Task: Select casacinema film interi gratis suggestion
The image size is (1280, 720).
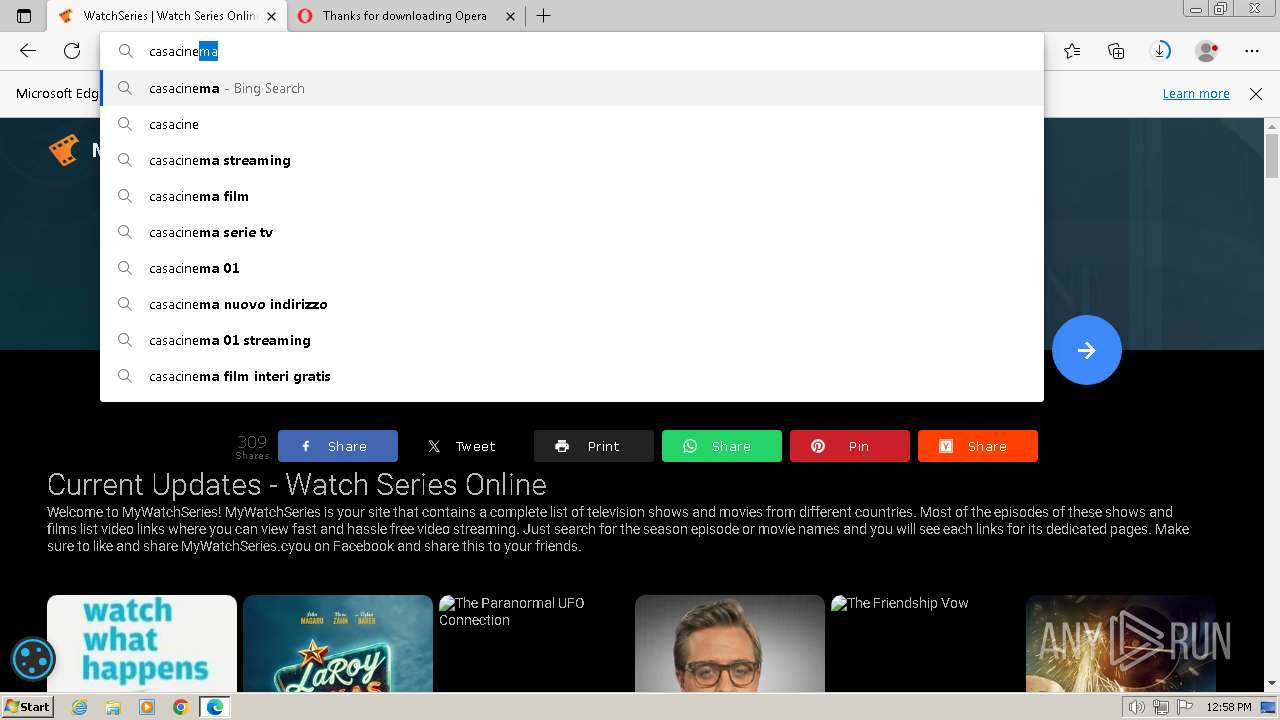Action: 572,376
